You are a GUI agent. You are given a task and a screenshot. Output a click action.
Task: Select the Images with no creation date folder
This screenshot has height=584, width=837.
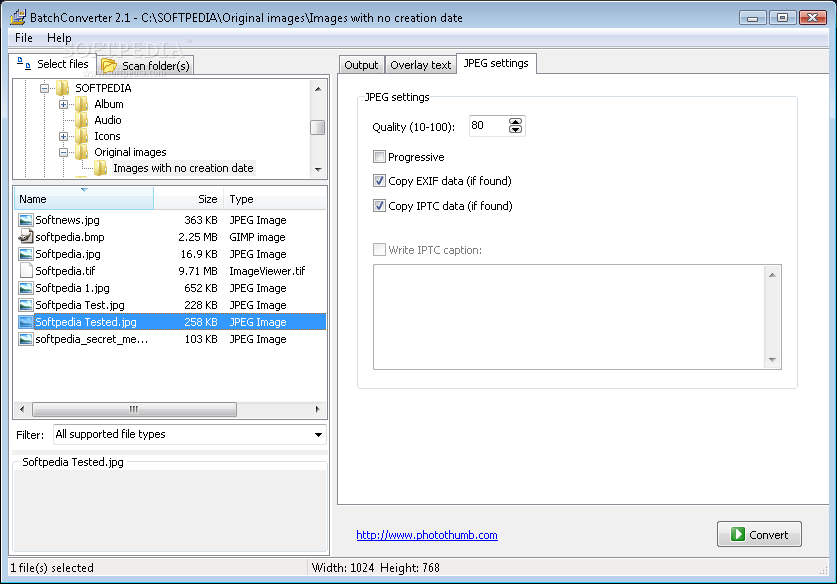(x=183, y=168)
